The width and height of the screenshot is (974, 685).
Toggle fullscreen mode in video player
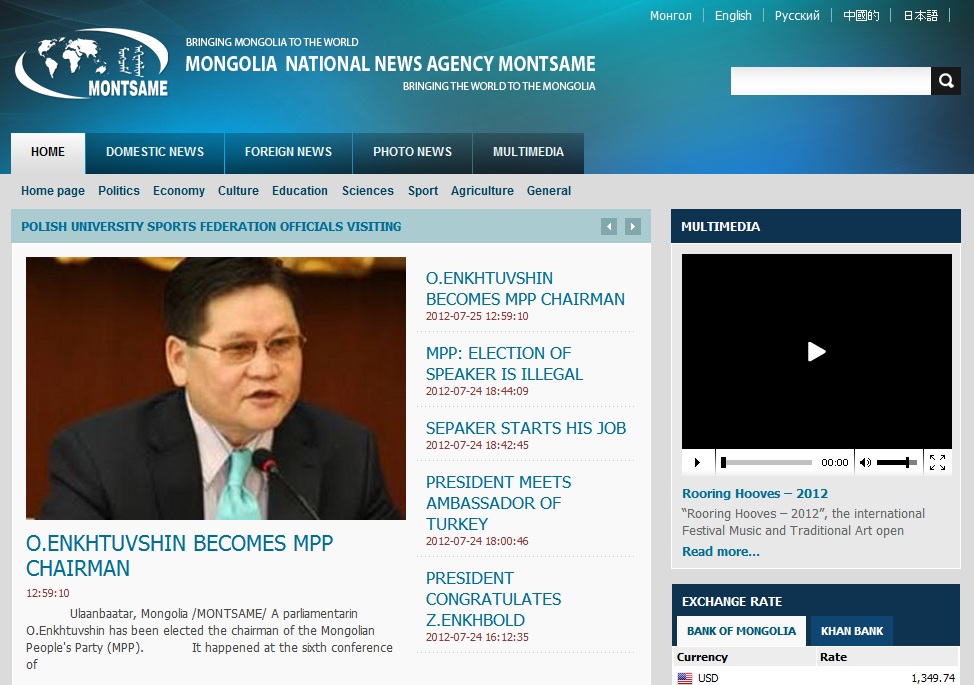tap(937, 462)
